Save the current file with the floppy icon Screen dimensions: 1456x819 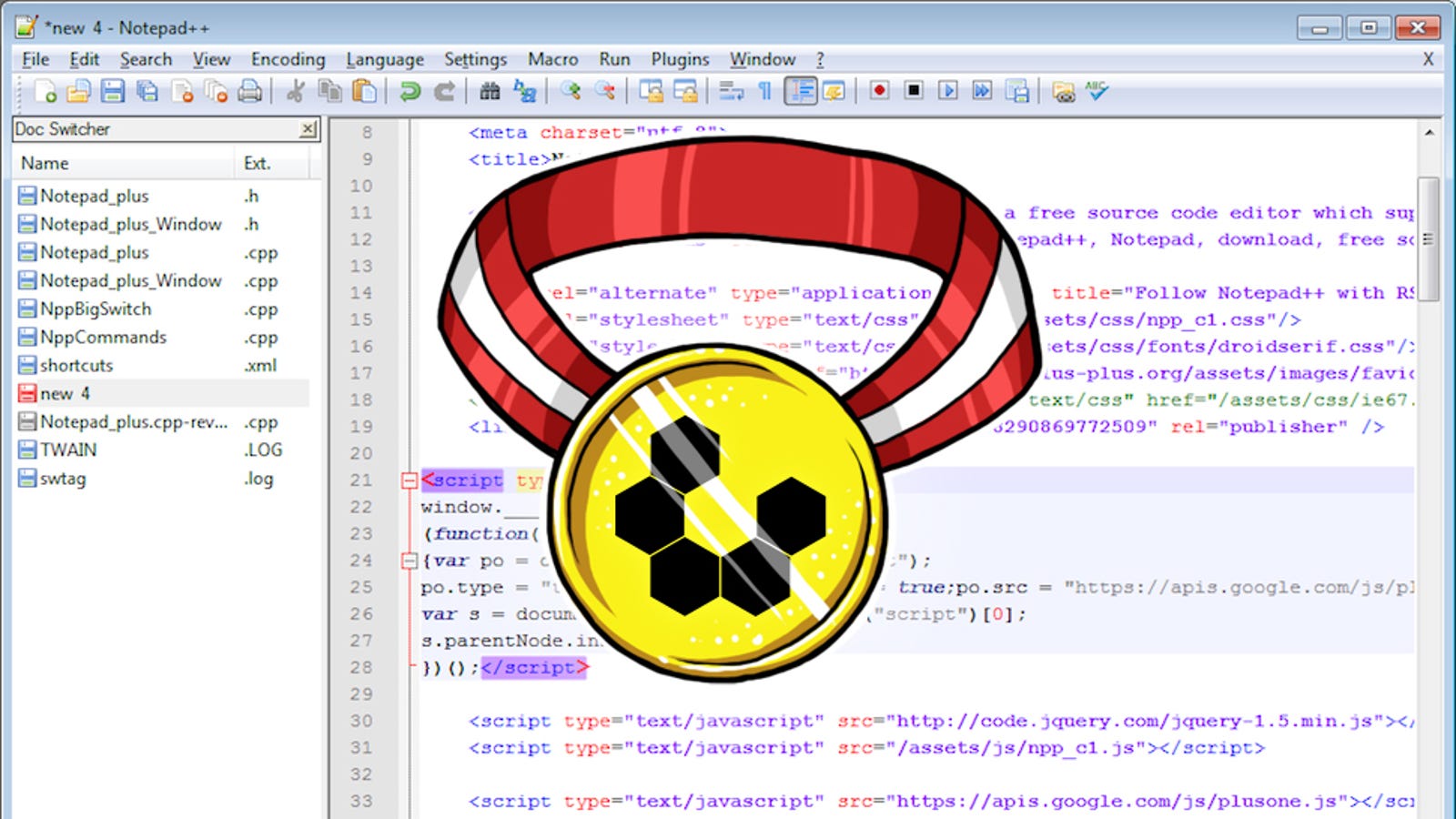(113, 91)
